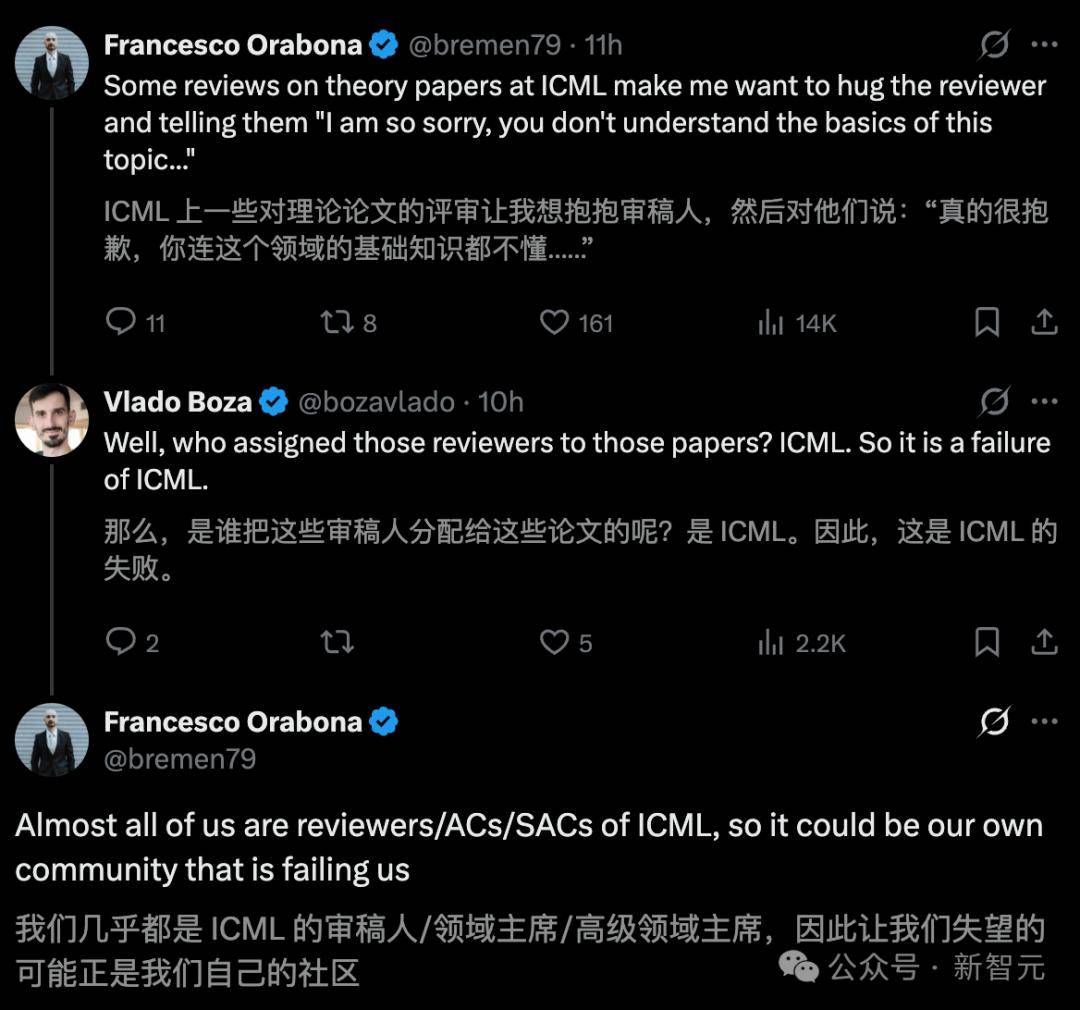The image size is (1080, 1010).
Task: Retweet Vlado Boza's reply
Action: click(x=338, y=643)
